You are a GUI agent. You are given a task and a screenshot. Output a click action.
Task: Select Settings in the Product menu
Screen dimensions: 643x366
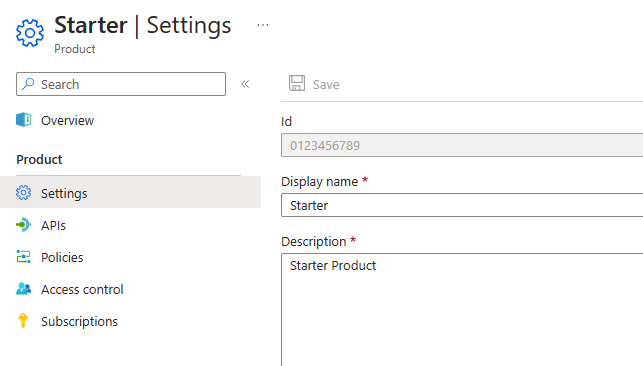130,193
